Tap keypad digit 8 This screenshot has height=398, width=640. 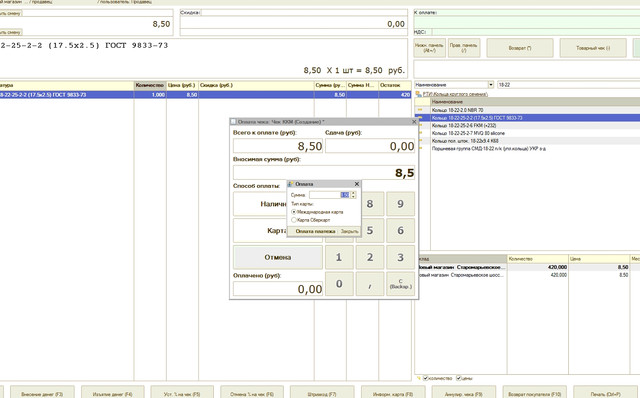pos(370,204)
